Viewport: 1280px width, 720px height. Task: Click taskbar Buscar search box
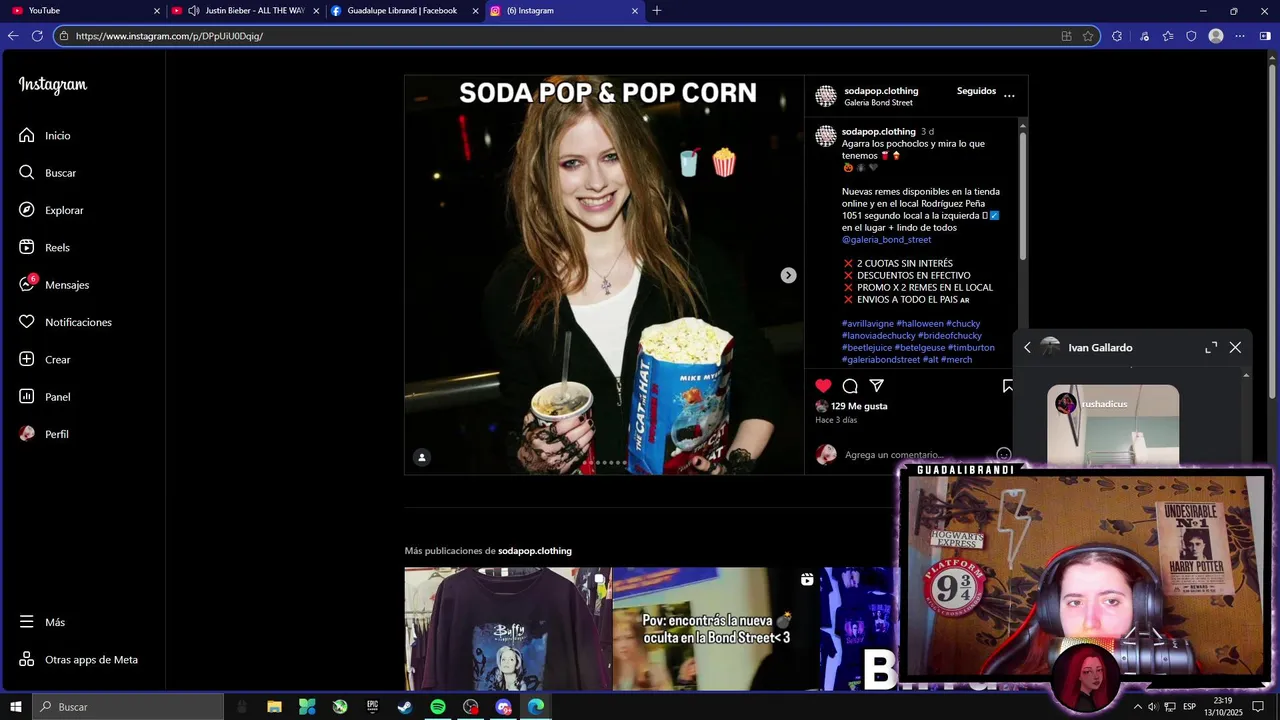(x=129, y=707)
